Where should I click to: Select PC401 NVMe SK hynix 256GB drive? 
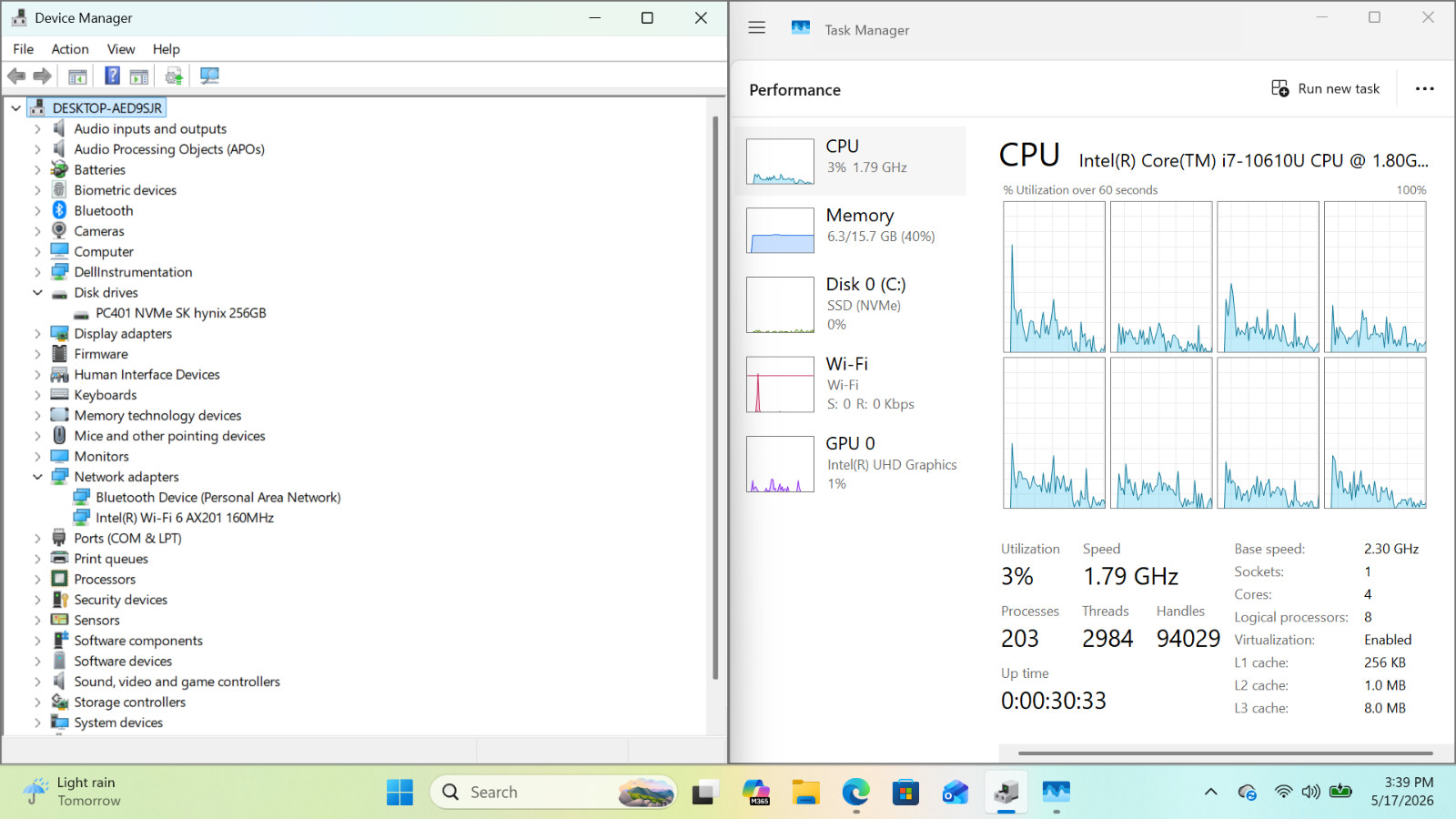(181, 313)
